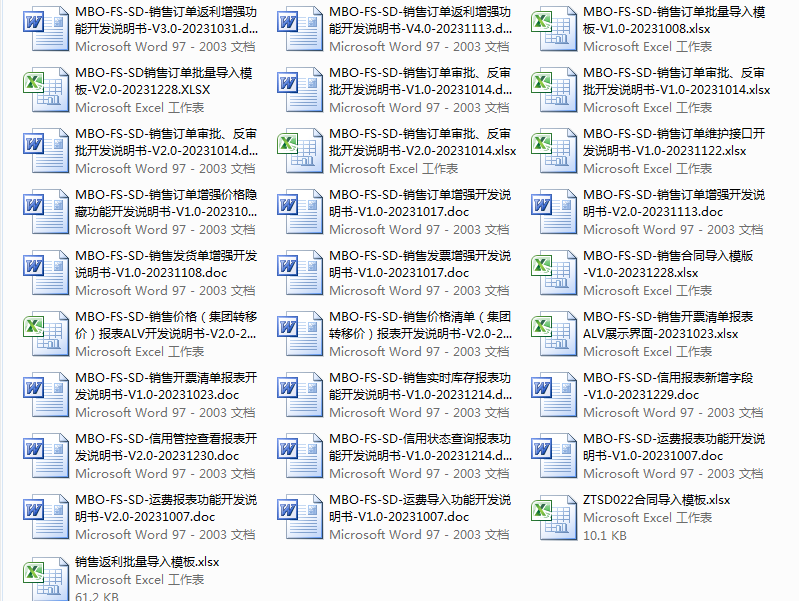Click Word icon of 销售订单返利增强 V3.0 document
Image resolution: width=799 pixels, height=601 pixels.
tap(46, 28)
